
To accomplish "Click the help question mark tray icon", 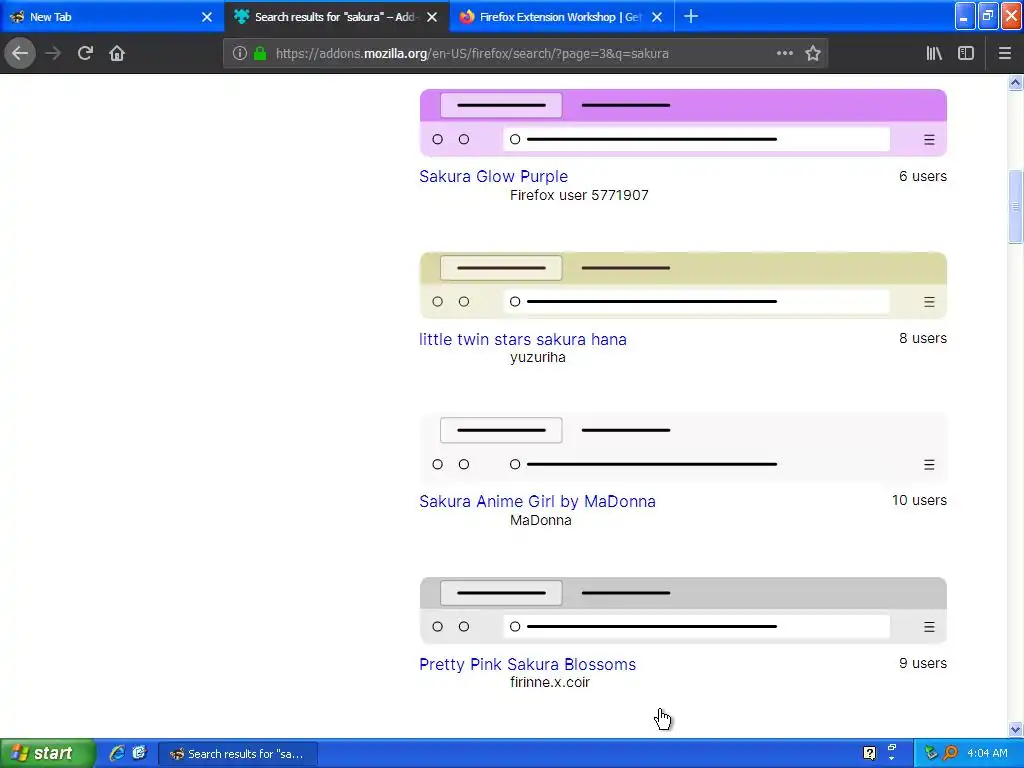I will click(869, 753).
